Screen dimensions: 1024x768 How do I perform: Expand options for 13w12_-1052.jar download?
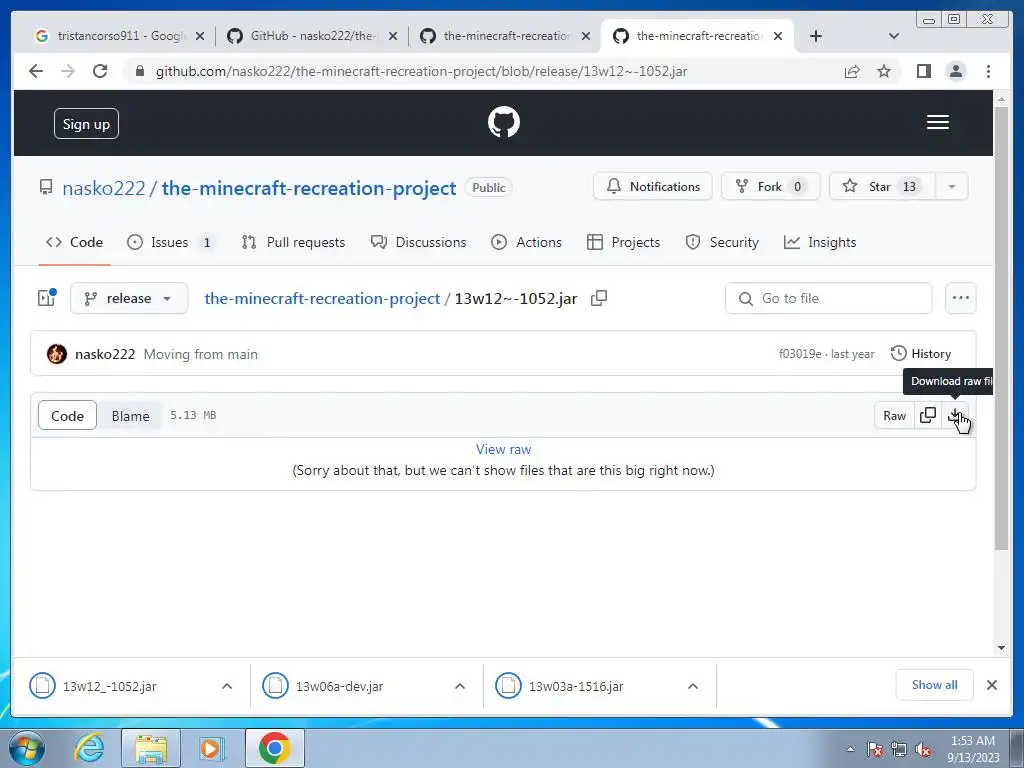227,686
